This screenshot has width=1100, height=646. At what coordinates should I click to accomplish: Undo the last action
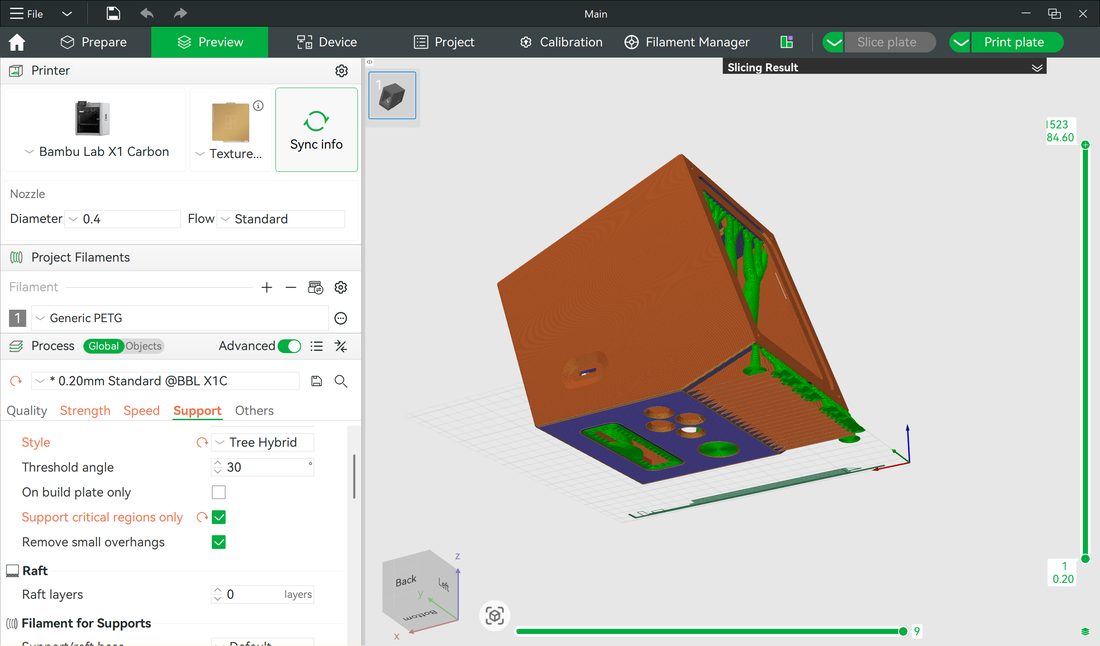(147, 13)
